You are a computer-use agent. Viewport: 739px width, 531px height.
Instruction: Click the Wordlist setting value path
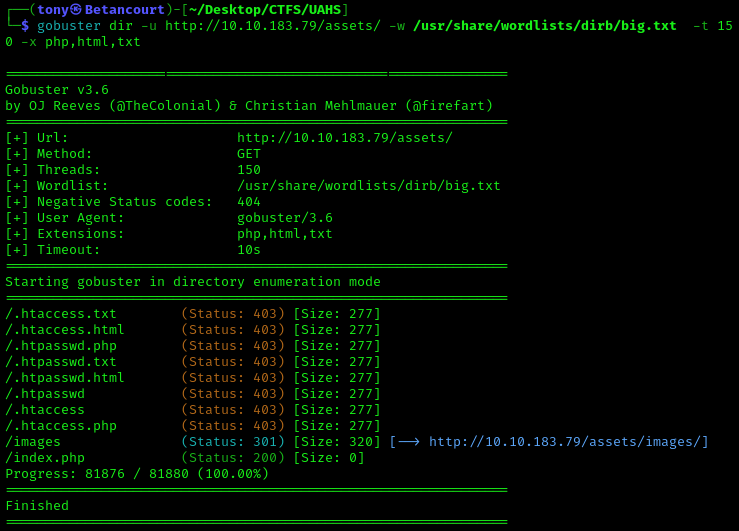click(x=369, y=186)
